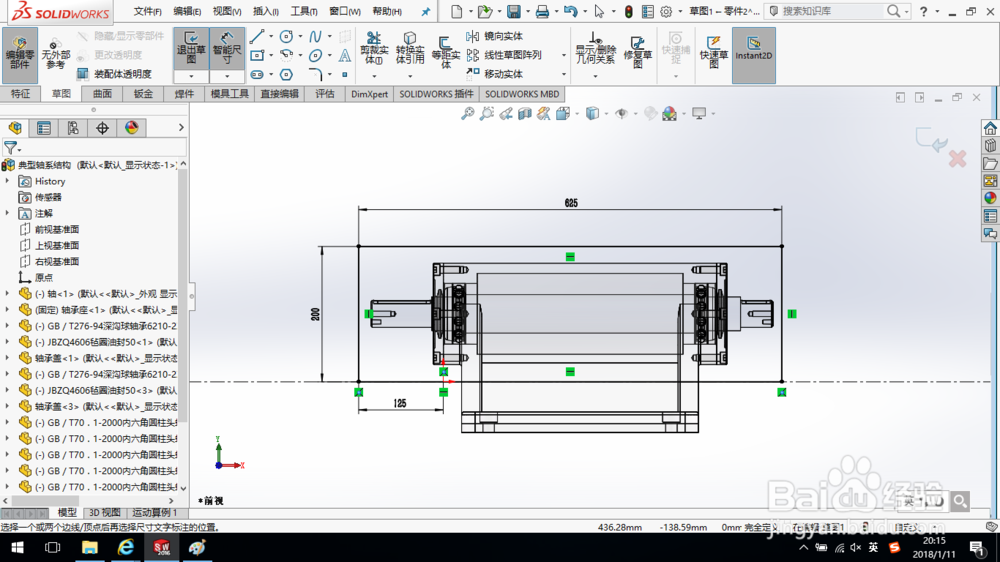The height and width of the screenshot is (562, 1000).
Task: Switch to PropertyManager panel icon
Action: pos(44,128)
